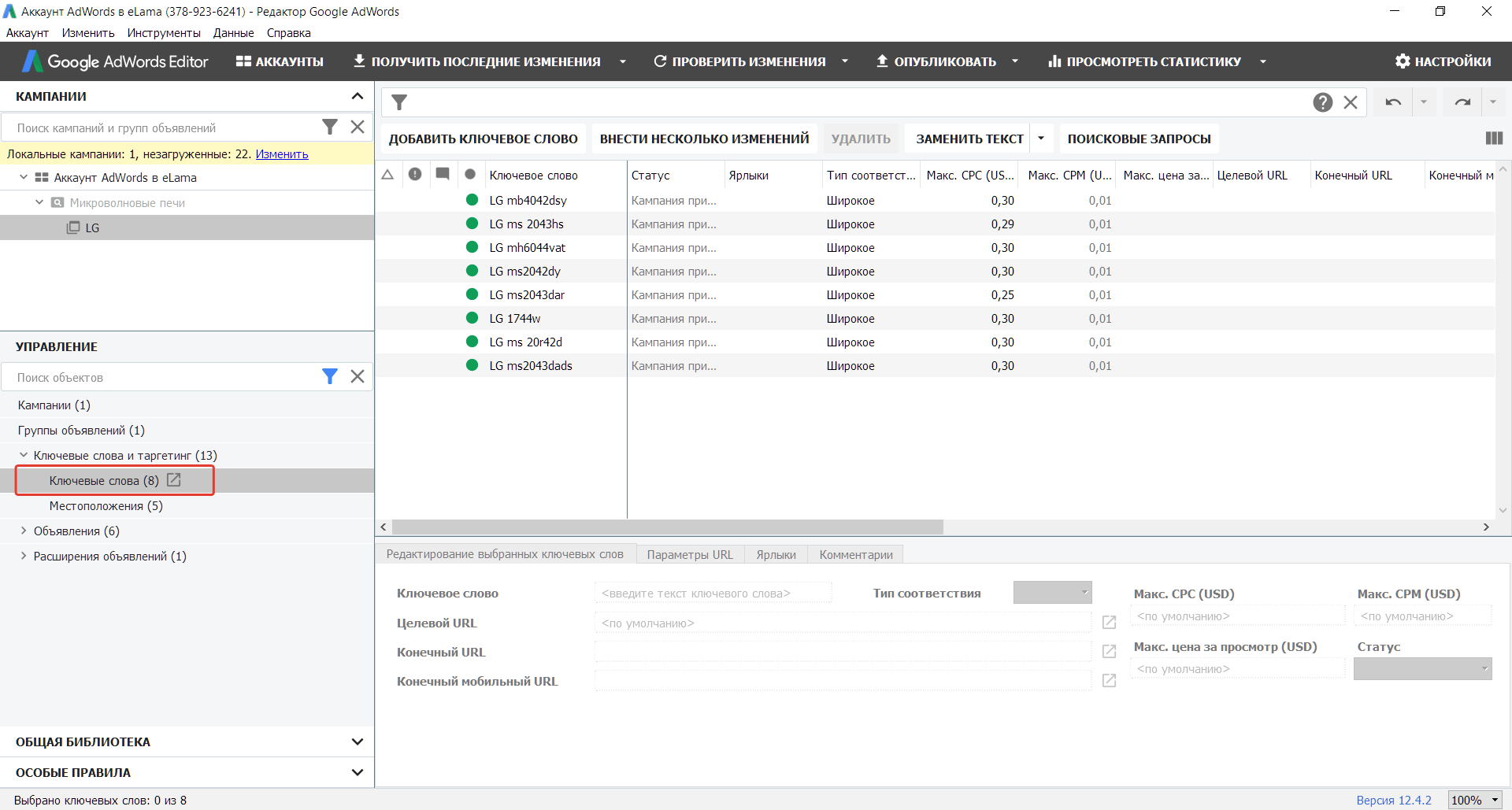Switch to Ярлыки tab
Screen dimensions: 1512x810
776,554
